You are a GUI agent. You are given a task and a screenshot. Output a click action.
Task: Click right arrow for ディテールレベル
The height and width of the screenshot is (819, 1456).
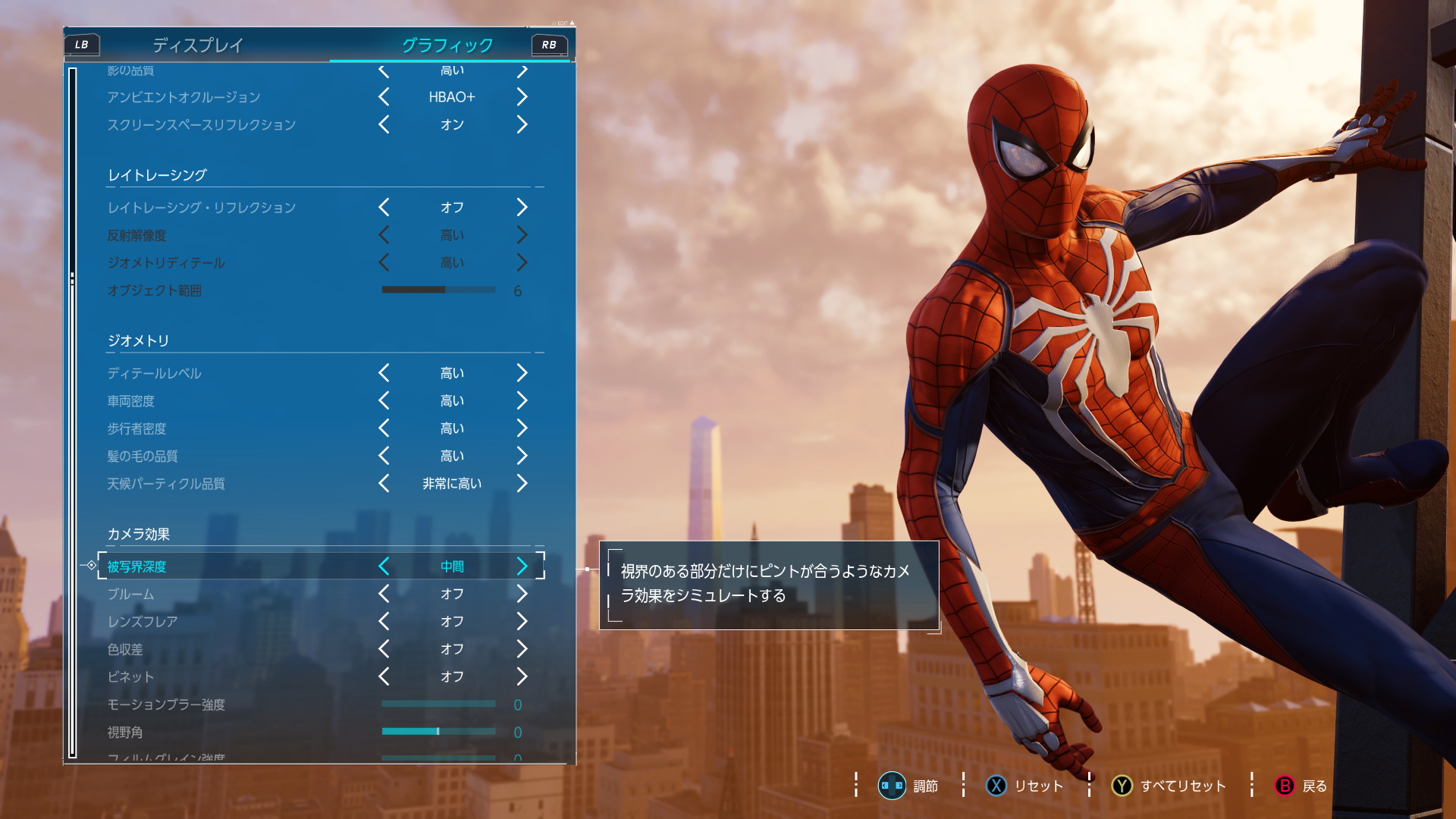click(522, 373)
